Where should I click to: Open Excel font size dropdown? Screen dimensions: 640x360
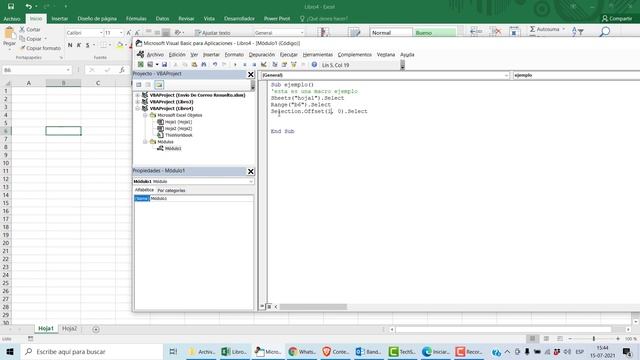[121, 33]
